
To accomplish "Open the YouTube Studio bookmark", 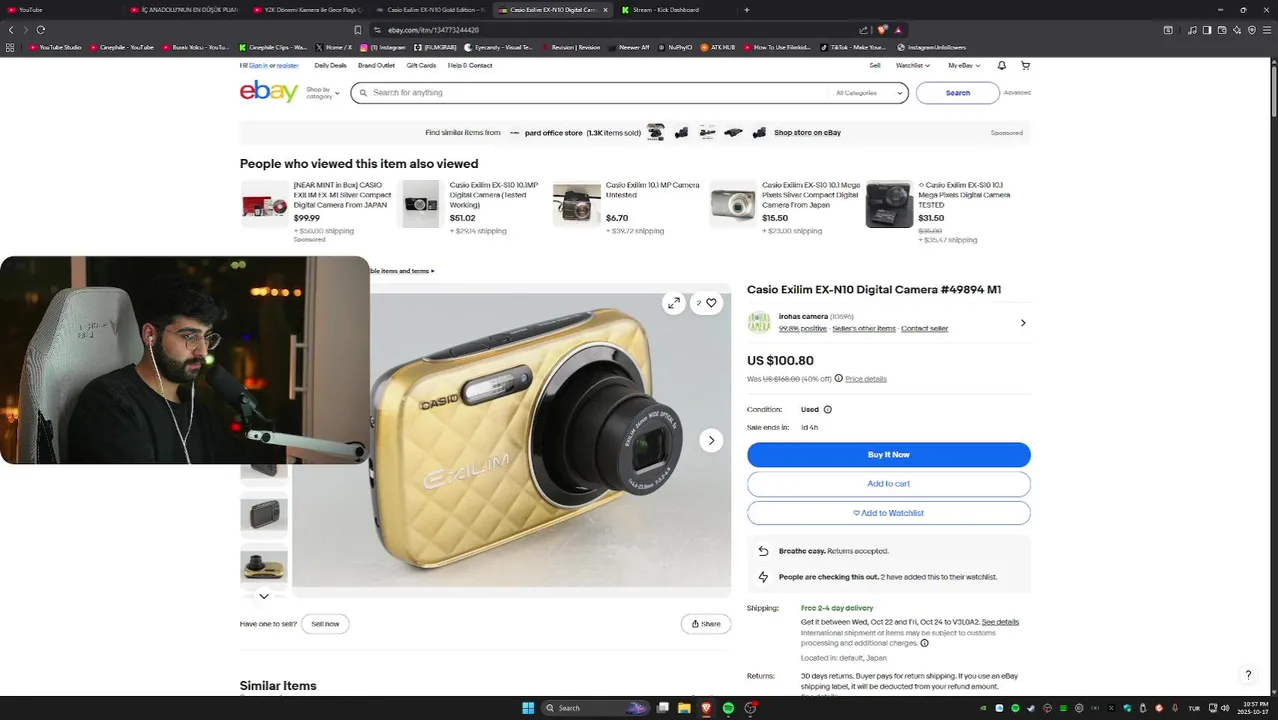I will [56, 47].
